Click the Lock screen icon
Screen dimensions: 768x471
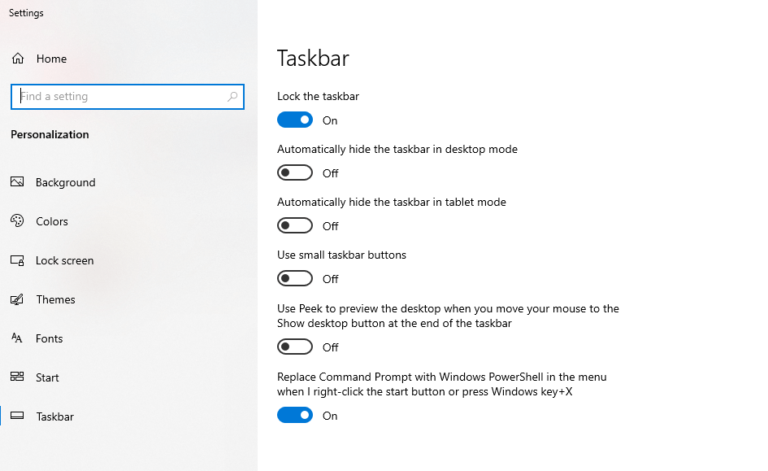17,260
